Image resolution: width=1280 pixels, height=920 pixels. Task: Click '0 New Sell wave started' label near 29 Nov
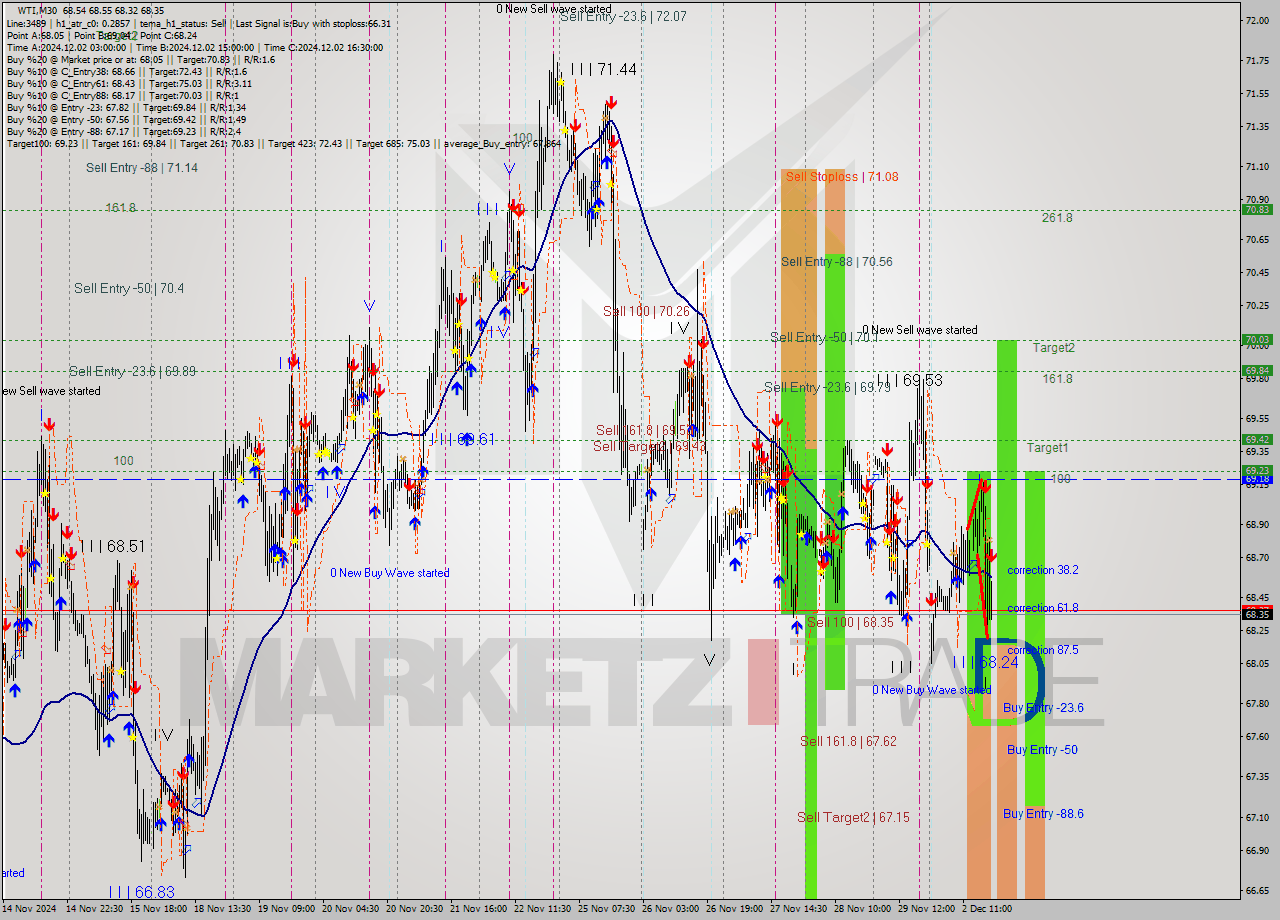pyautogui.click(x=920, y=330)
